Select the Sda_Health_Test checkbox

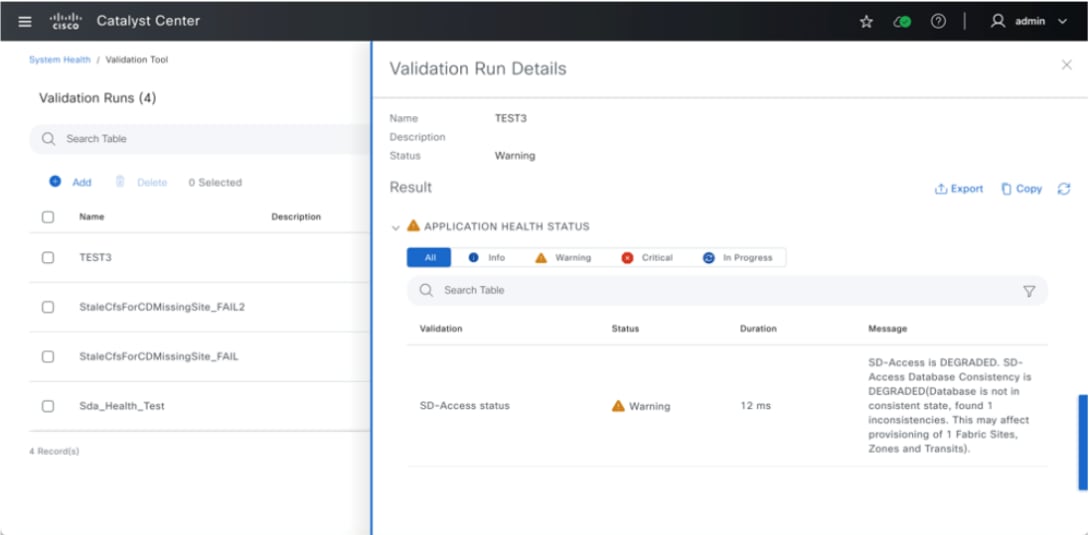[48, 407]
